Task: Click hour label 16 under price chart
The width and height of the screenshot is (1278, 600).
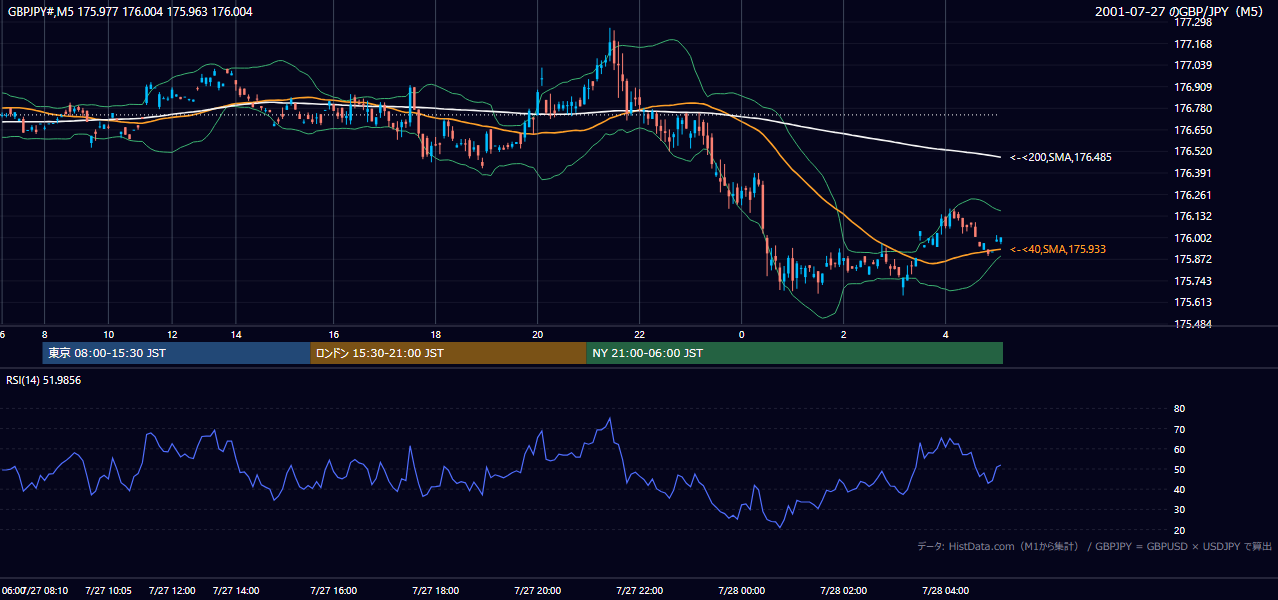Action: (x=334, y=334)
